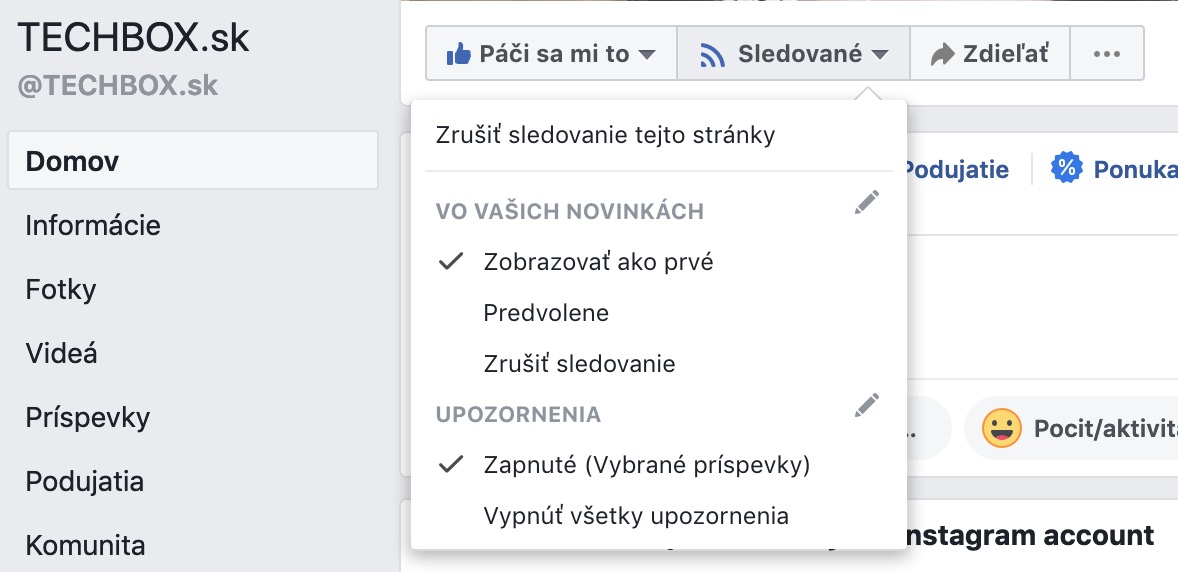
Task: Collapse the Sledované dropdown arrow
Action: click(x=880, y=55)
